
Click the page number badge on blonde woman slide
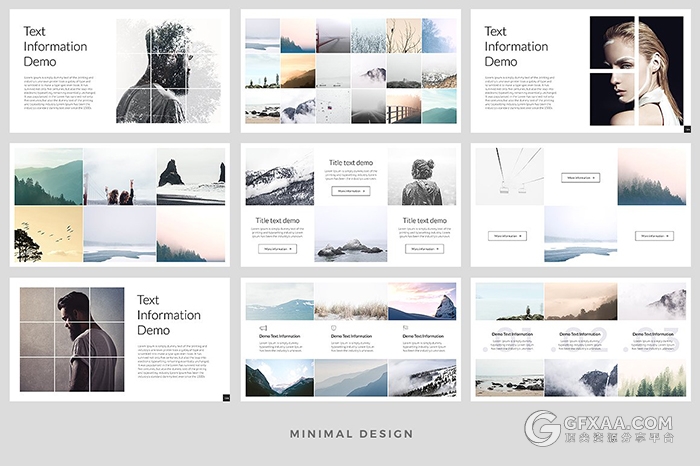[x=687, y=128]
